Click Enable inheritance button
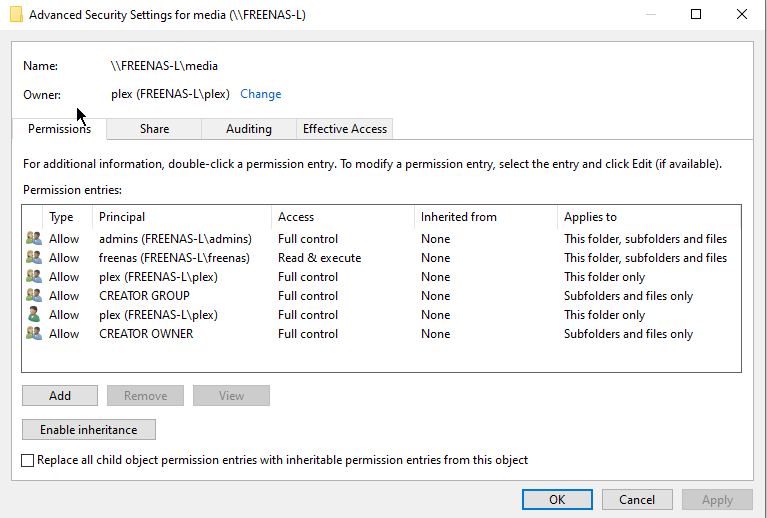 88,430
